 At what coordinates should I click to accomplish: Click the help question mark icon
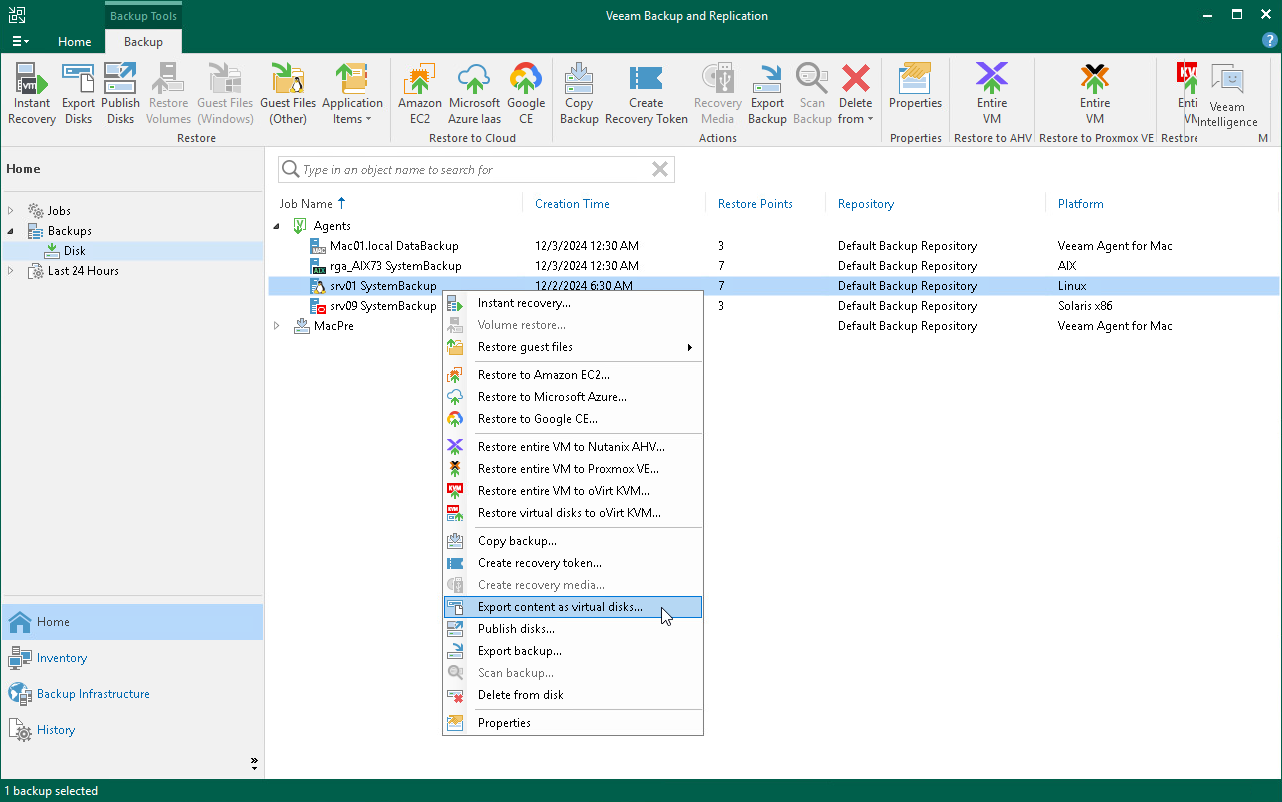click(x=1269, y=41)
